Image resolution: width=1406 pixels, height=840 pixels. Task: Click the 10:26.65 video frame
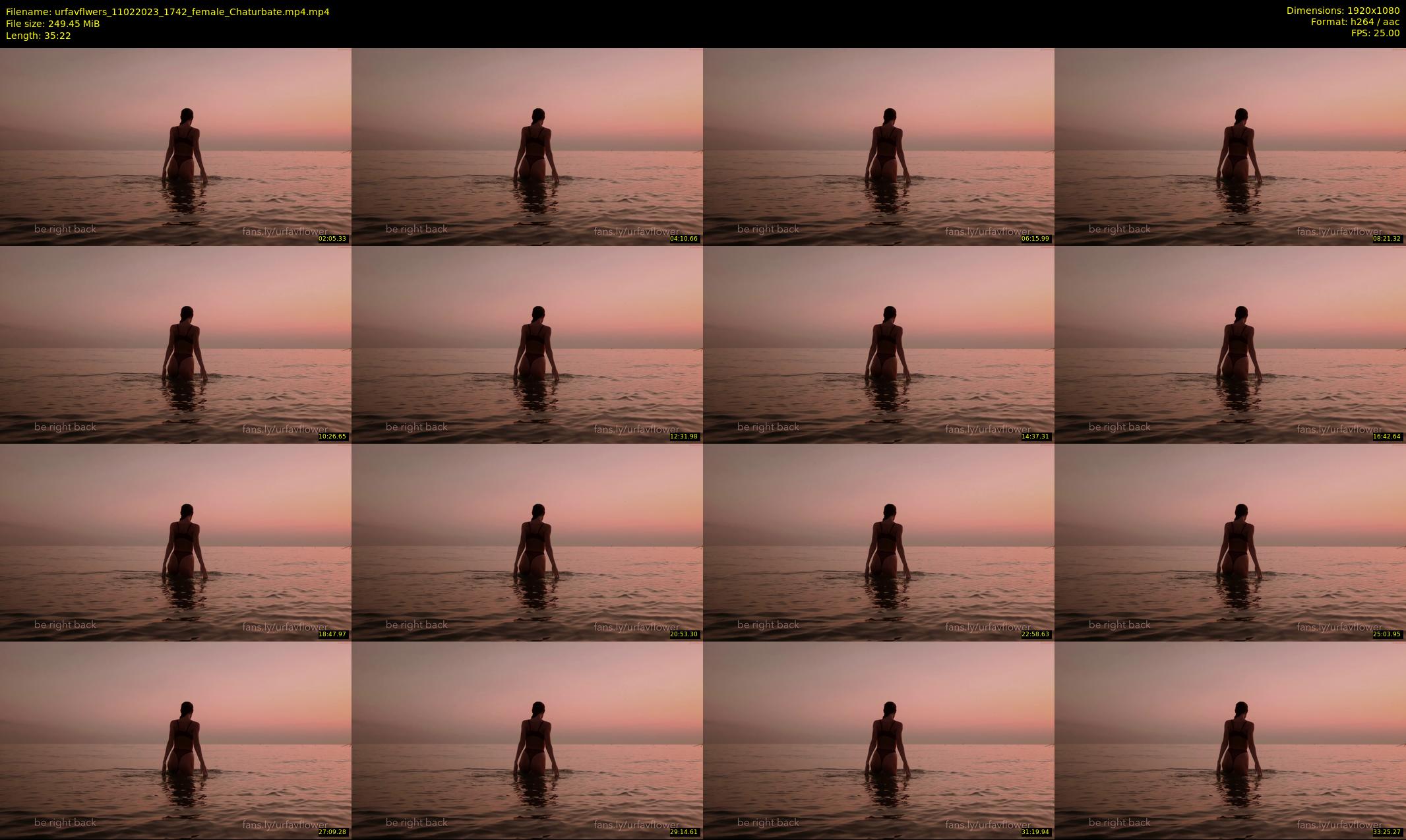[x=175, y=344]
